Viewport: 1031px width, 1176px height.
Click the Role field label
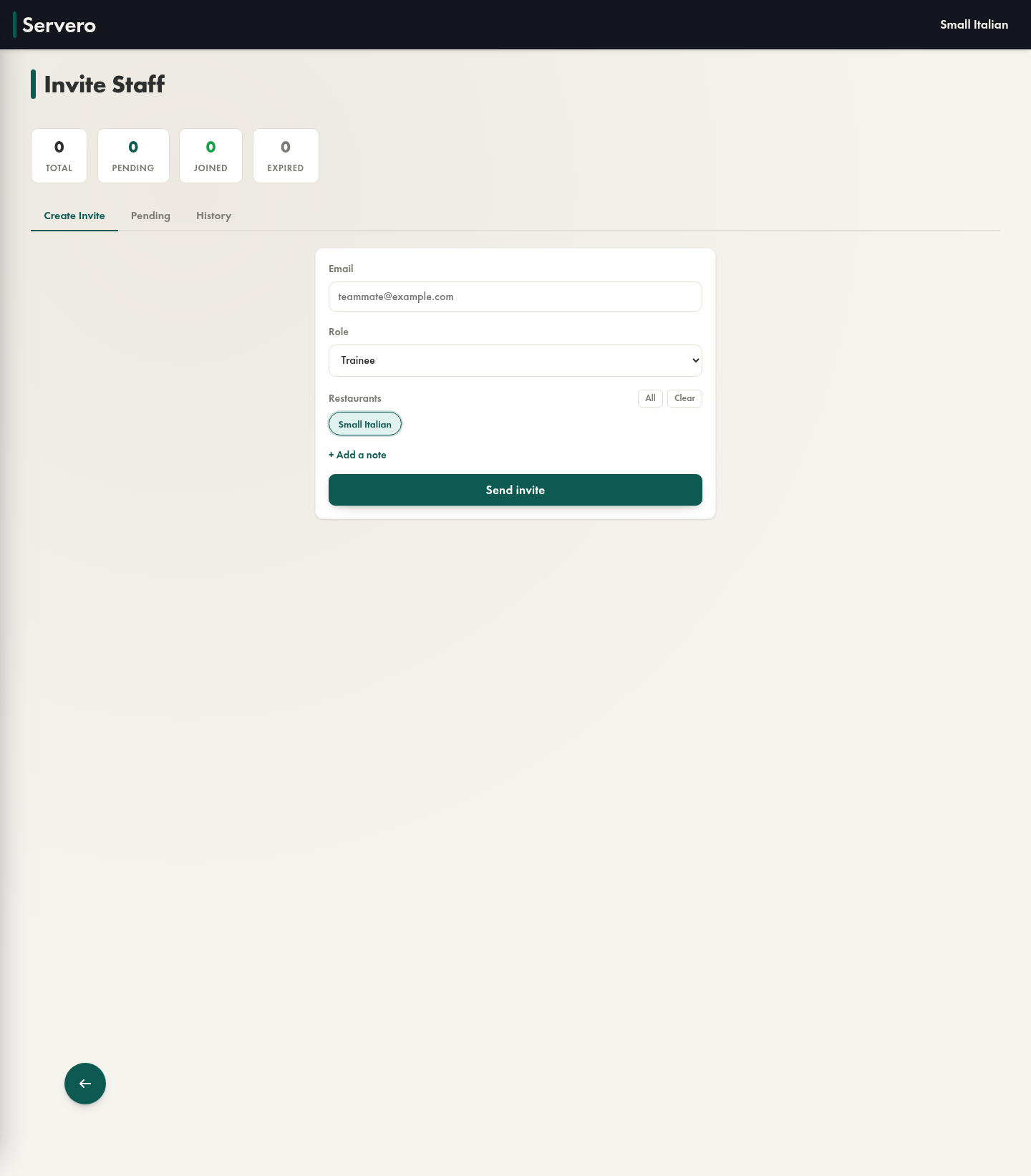(339, 332)
